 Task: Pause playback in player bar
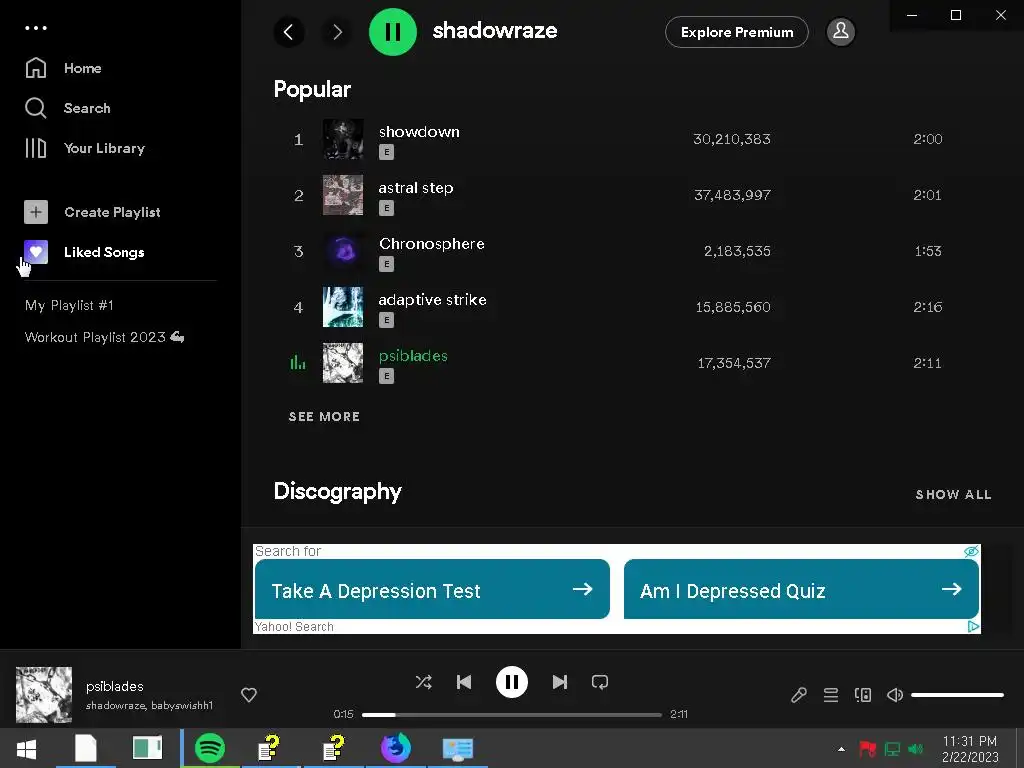(x=511, y=682)
